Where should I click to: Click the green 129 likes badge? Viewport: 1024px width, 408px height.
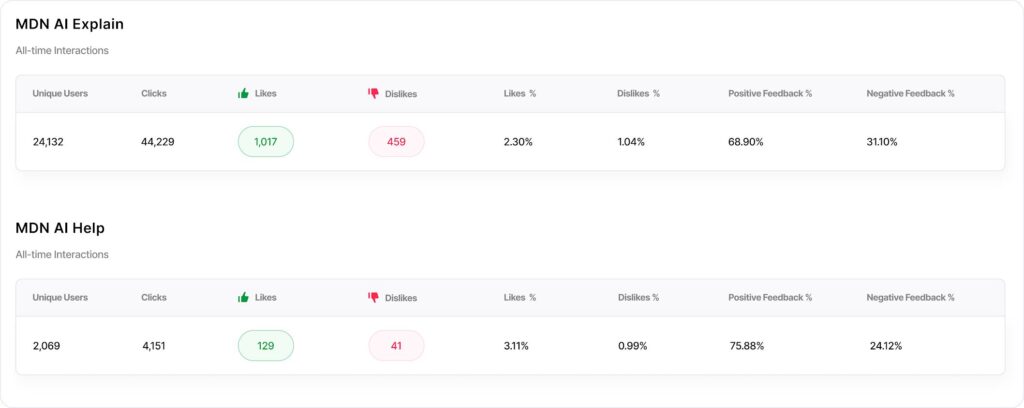[x=266, y=346]
